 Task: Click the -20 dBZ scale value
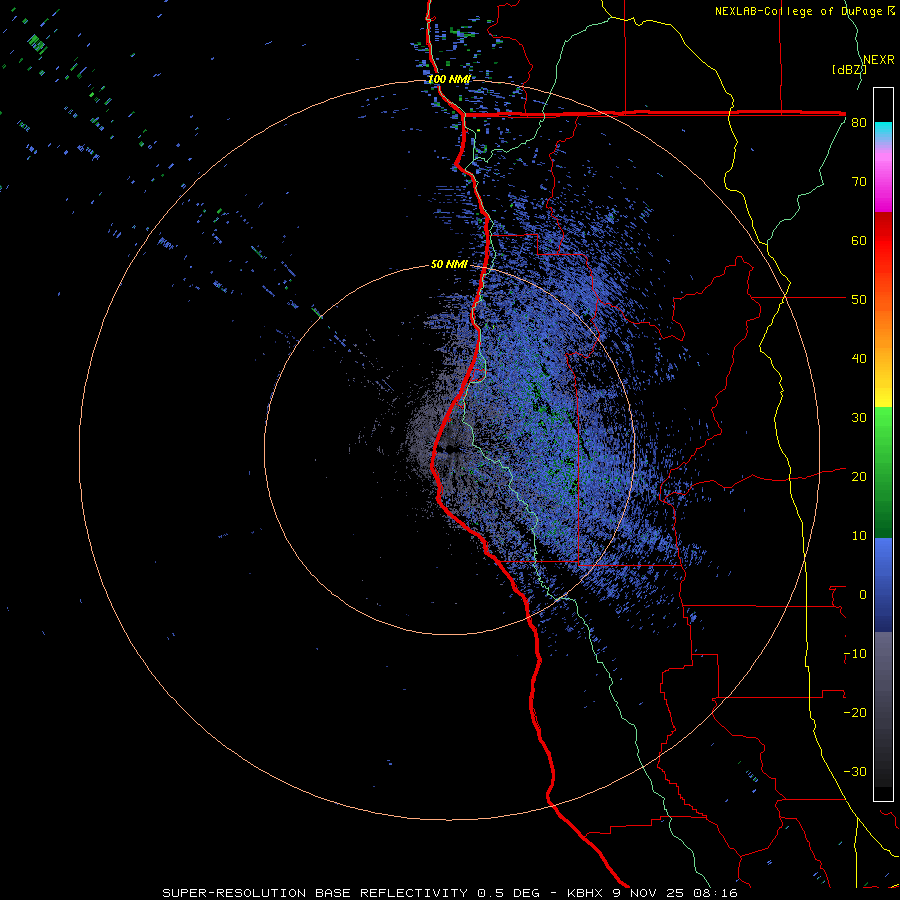tap(855, 713)
